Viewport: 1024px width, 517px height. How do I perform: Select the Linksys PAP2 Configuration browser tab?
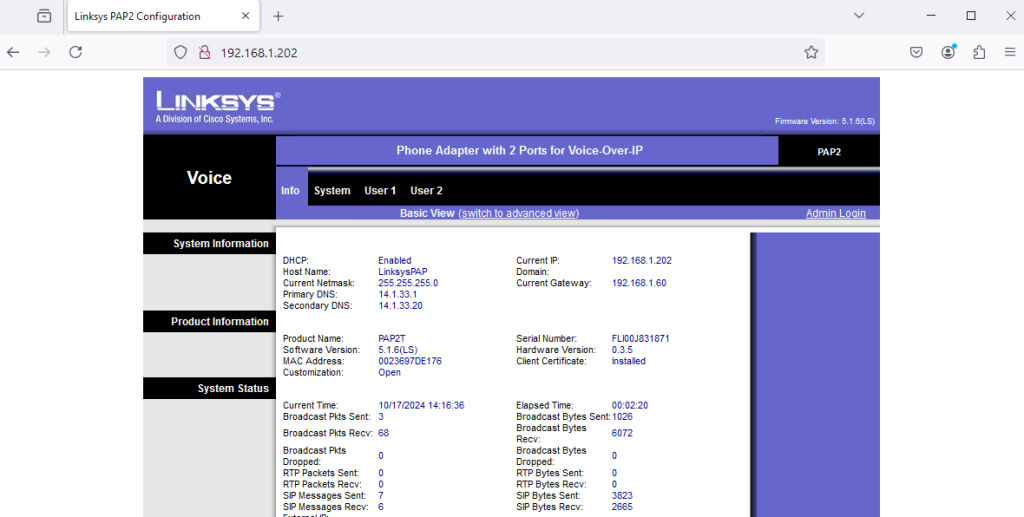(150, 16)
